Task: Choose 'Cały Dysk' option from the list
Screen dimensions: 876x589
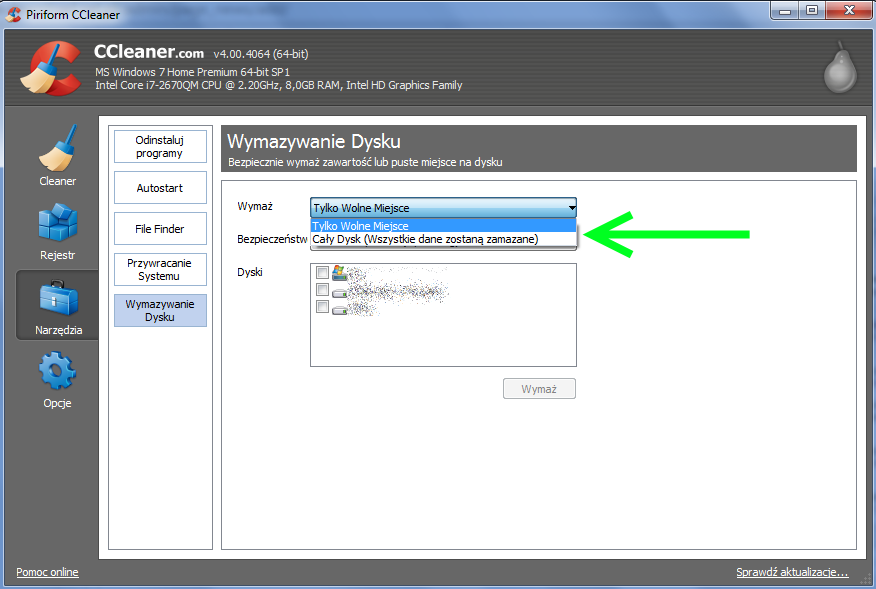Action: (x=443, y=239)
